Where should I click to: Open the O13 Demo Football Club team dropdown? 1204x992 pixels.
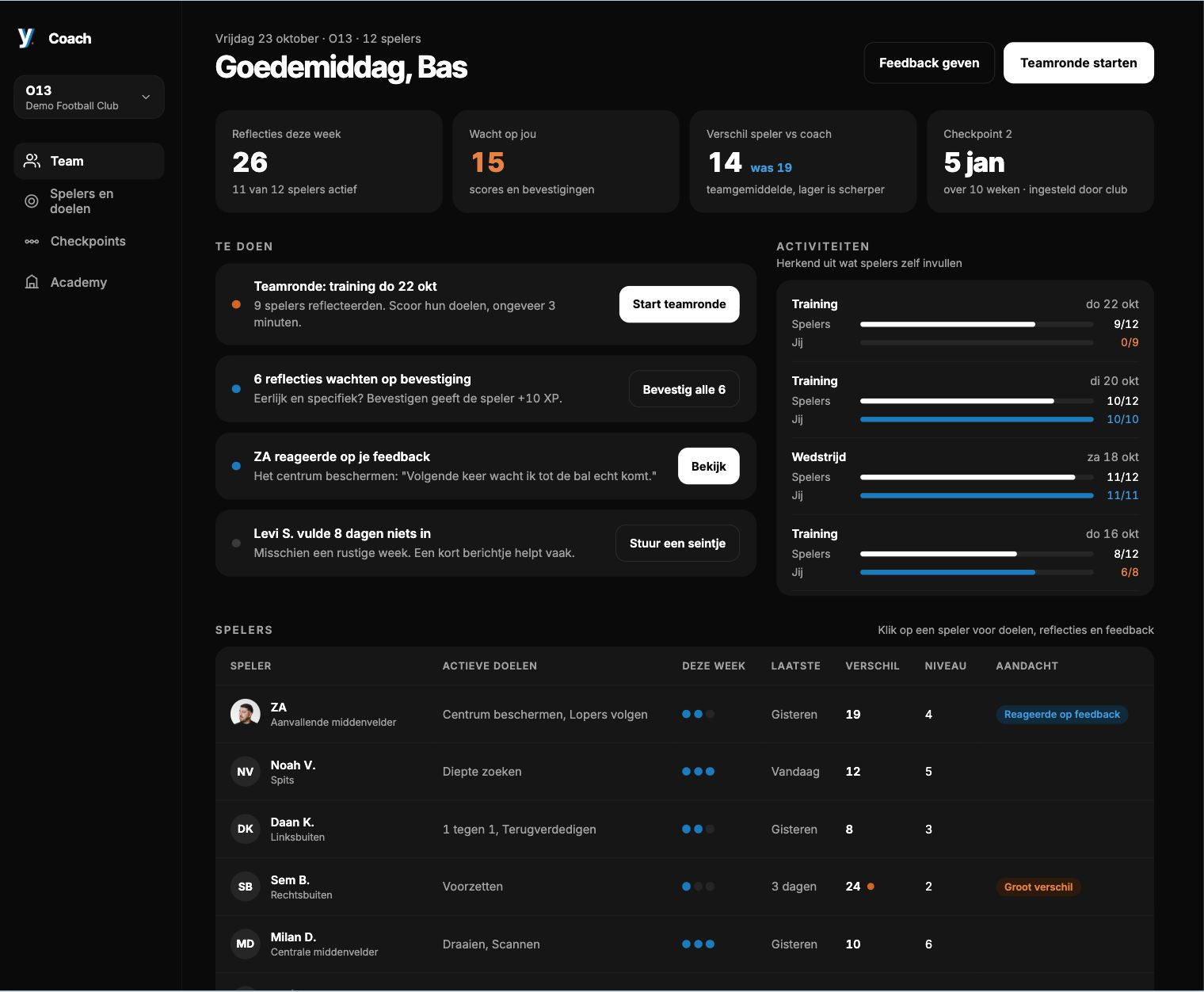pos(89,97)
